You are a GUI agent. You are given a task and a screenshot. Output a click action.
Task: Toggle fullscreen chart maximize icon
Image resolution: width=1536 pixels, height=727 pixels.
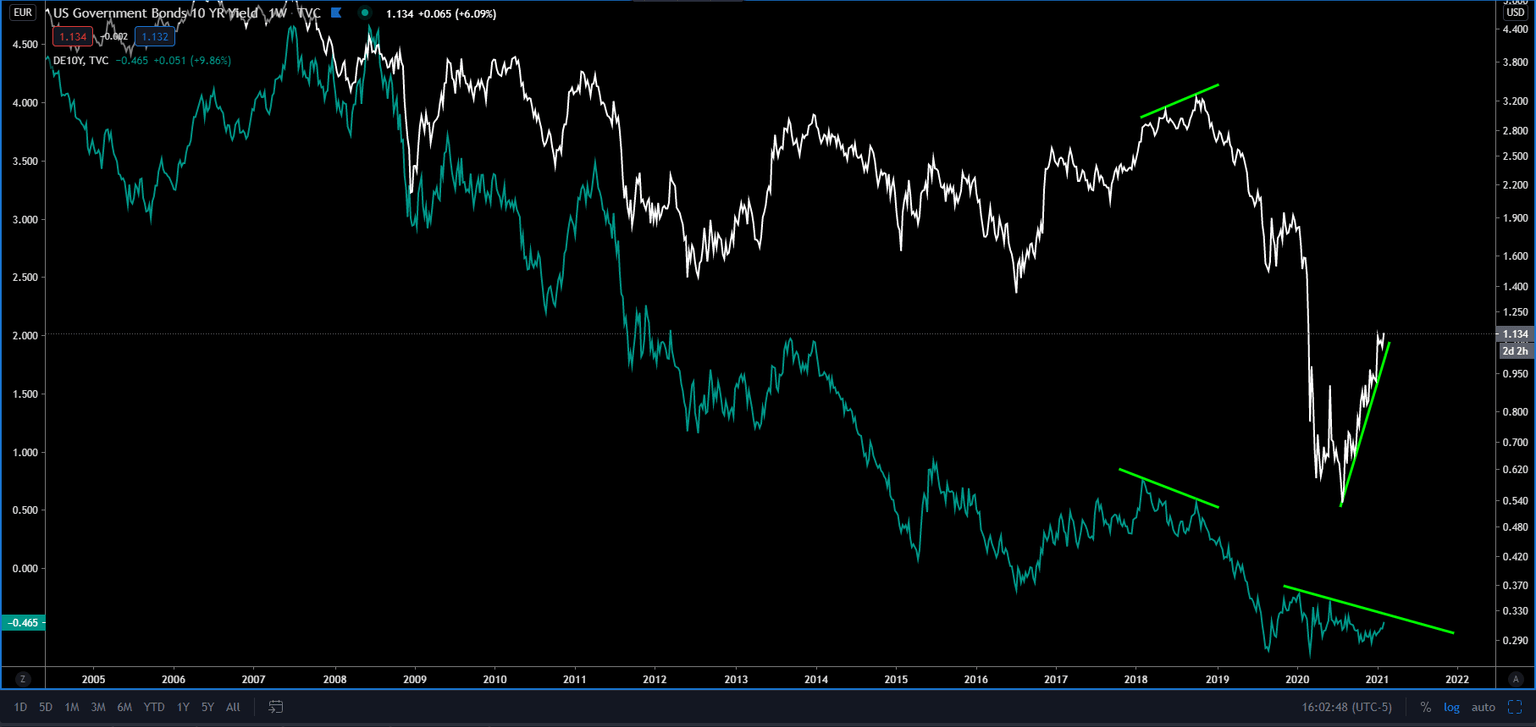coord(1516,707)
